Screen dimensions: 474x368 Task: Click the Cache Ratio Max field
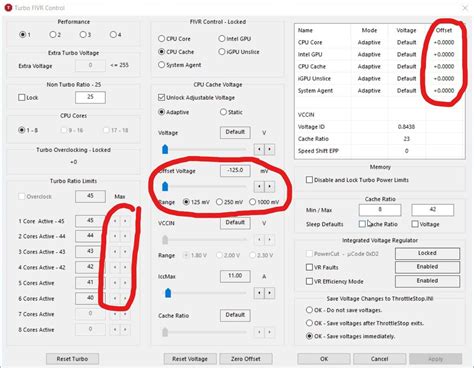[x=433, y=210]
